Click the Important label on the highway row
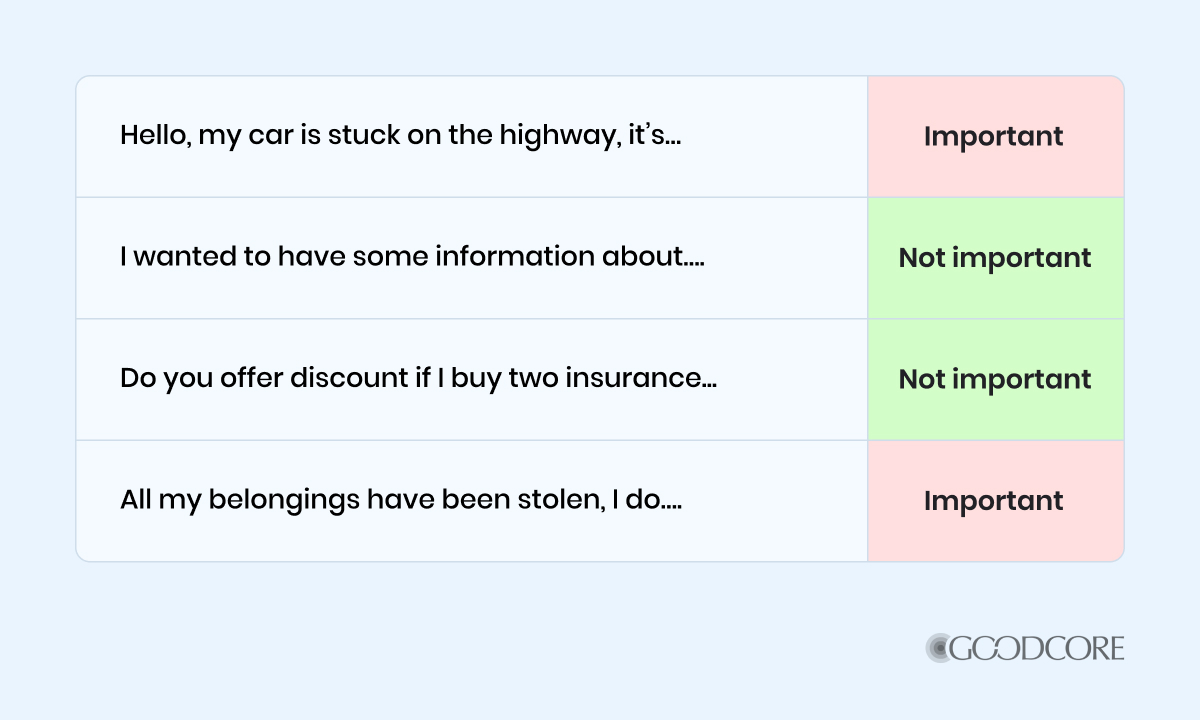The image size is (1200, 720). [x=994, y=137]
